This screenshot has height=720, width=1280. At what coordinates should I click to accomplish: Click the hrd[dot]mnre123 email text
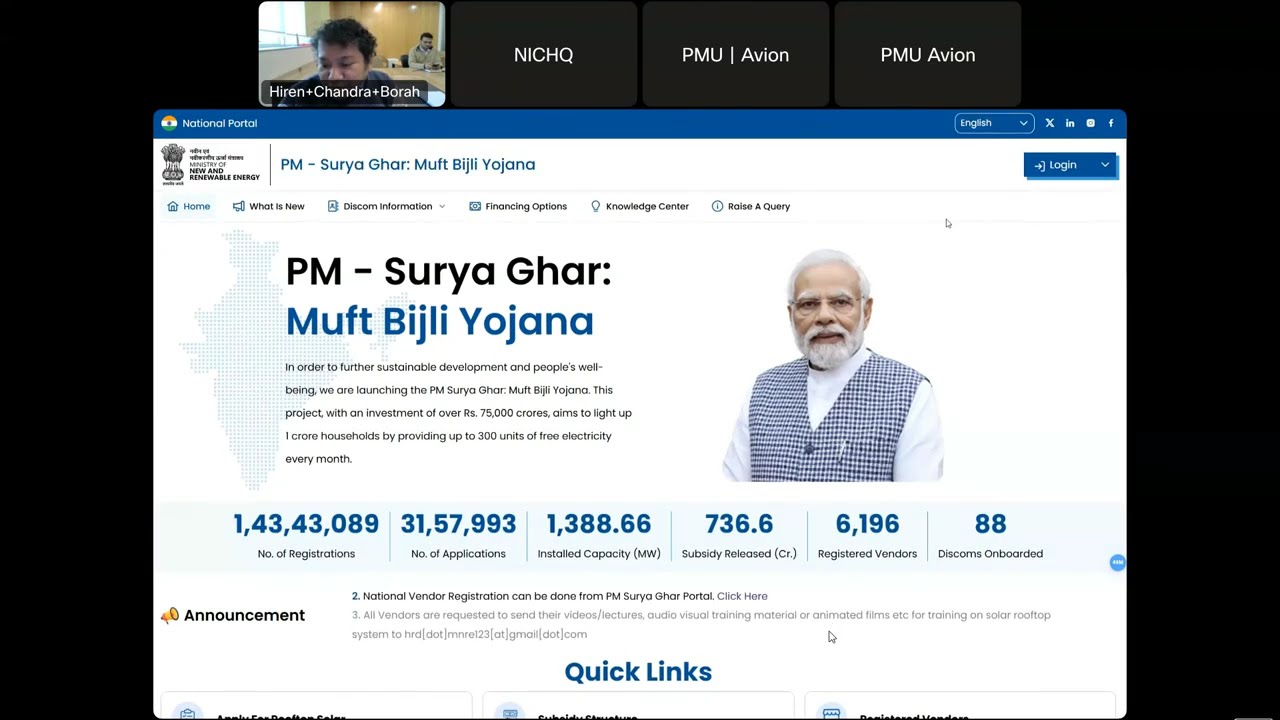coord(496,634)
